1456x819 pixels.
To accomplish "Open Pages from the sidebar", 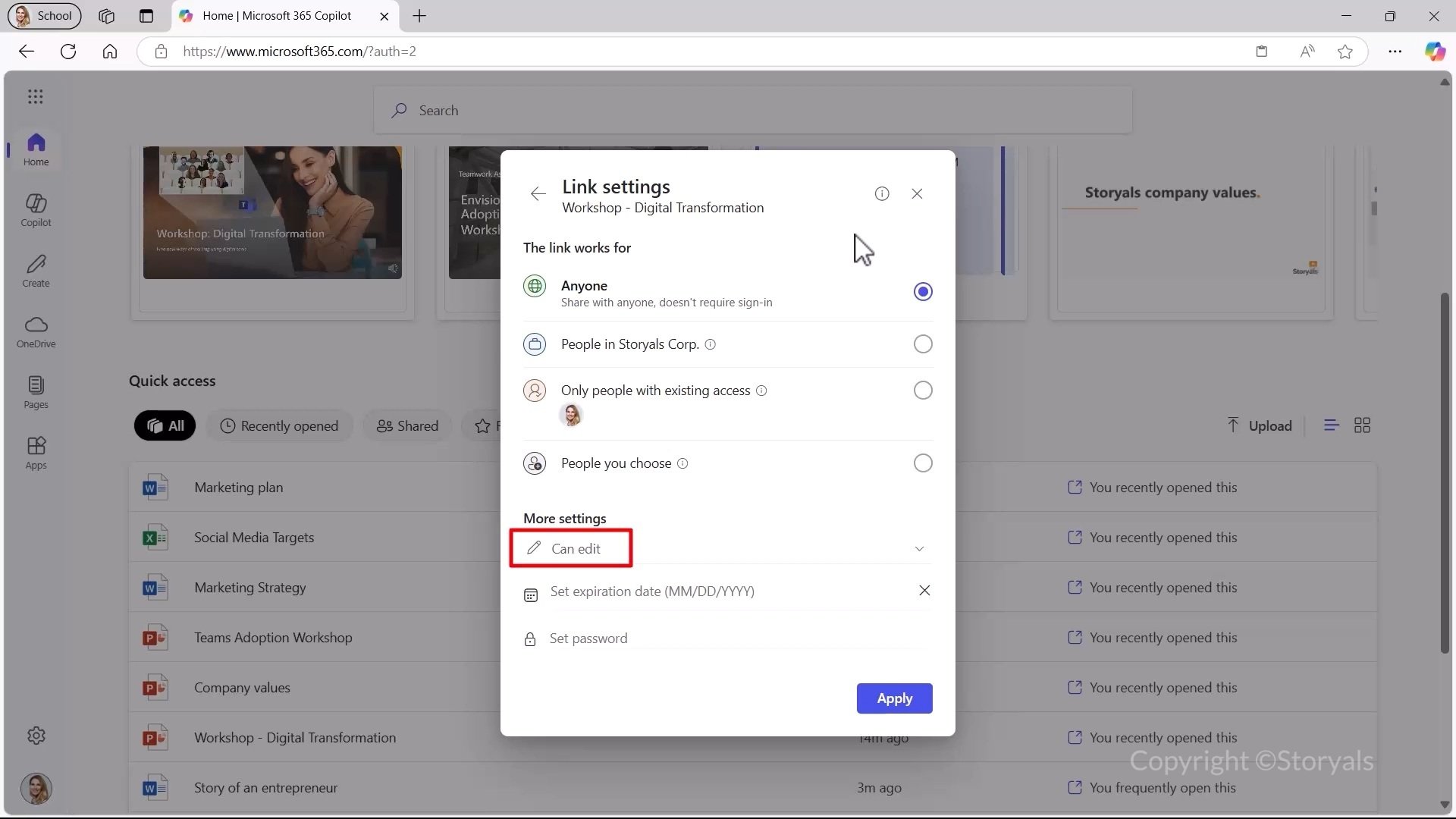I will click(36, 392).
